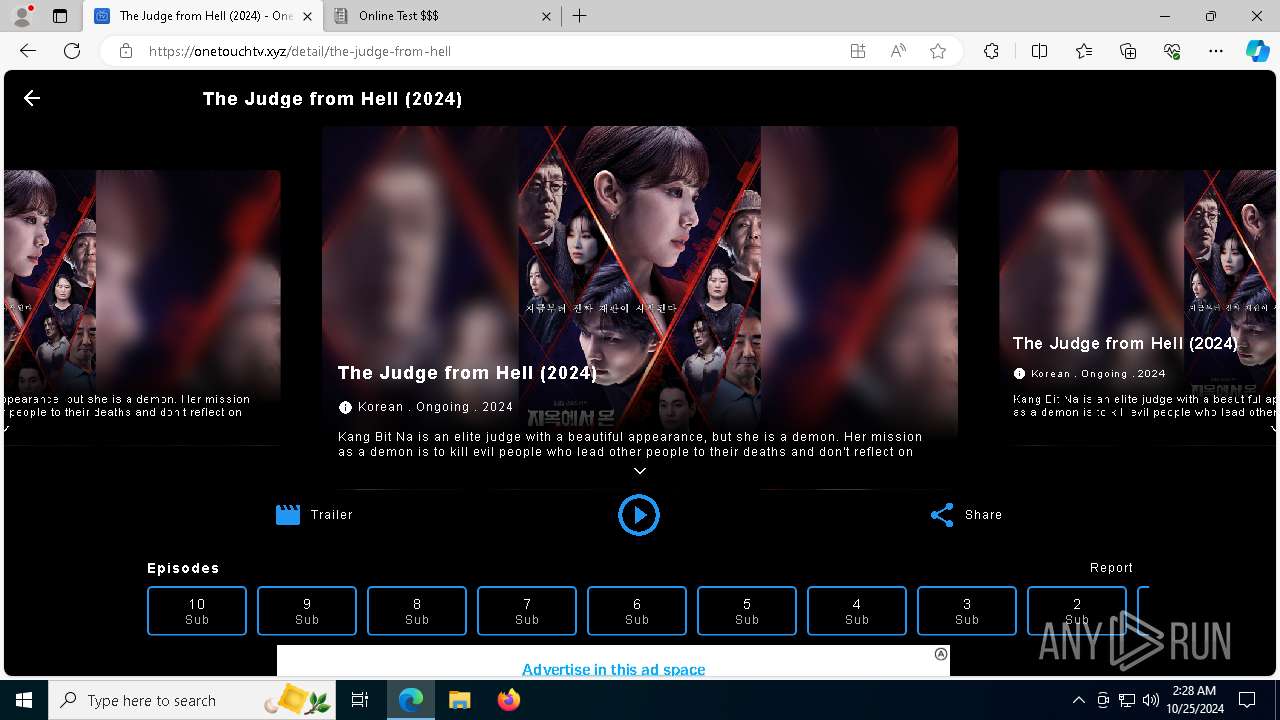Click the info icon beside Korean
This screenshot has height=720, width=1280.
pyautogui.click(x=345, y=407)
